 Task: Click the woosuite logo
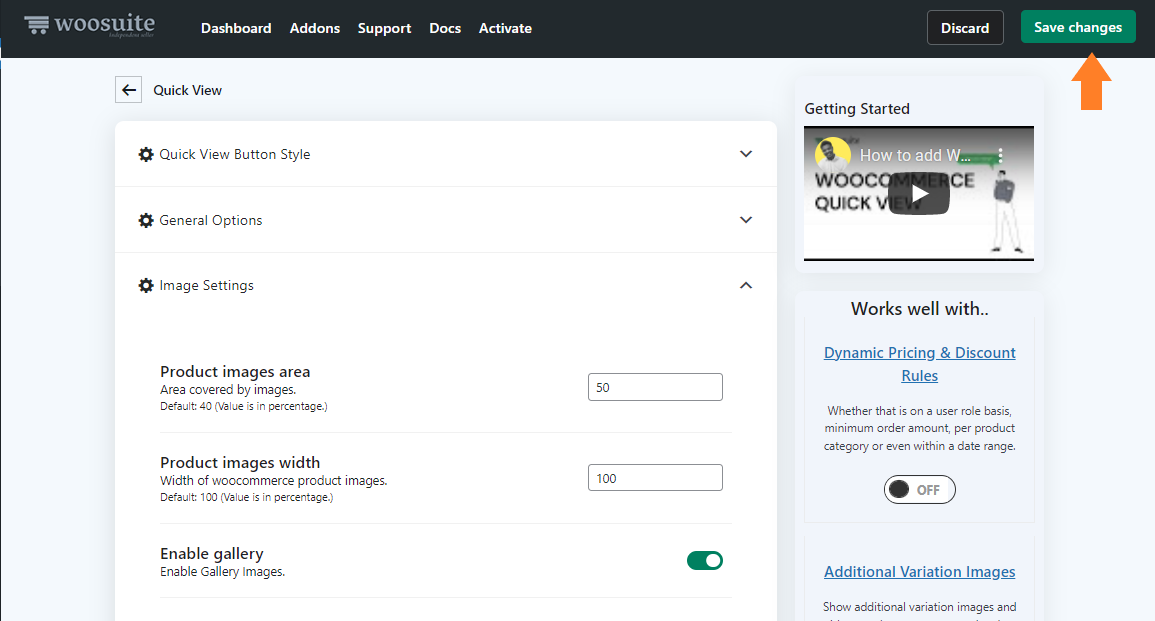click(x=89, y=26)
